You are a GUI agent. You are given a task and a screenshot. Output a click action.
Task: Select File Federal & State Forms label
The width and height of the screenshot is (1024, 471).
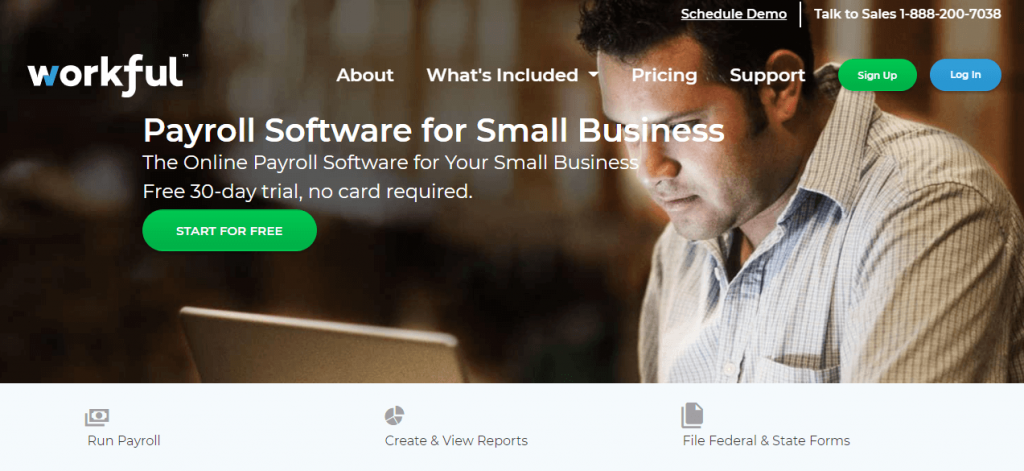766,441
